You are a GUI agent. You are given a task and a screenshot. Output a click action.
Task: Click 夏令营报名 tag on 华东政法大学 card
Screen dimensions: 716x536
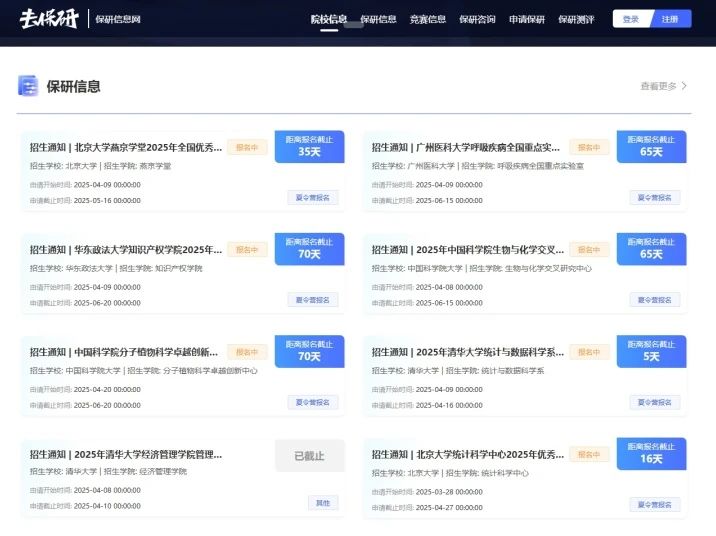click(x=313, y=300)
